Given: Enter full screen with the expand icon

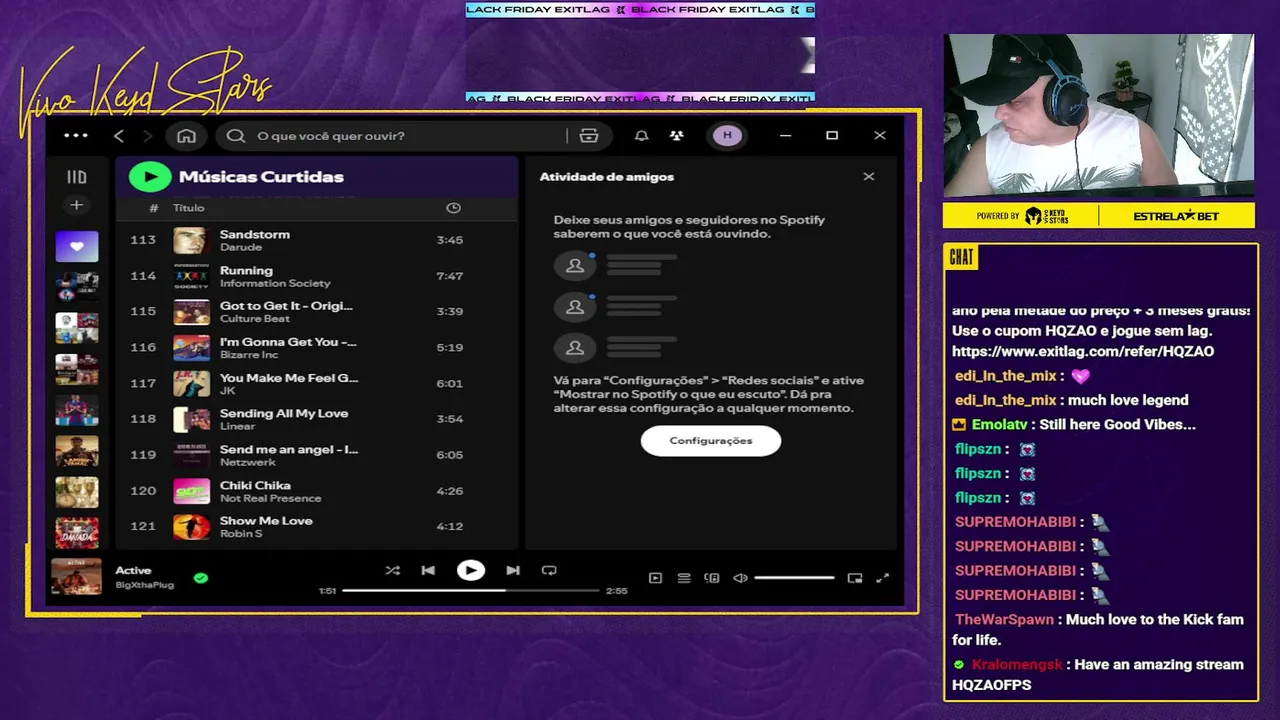Looking at the screenshot, I should 883,578.
